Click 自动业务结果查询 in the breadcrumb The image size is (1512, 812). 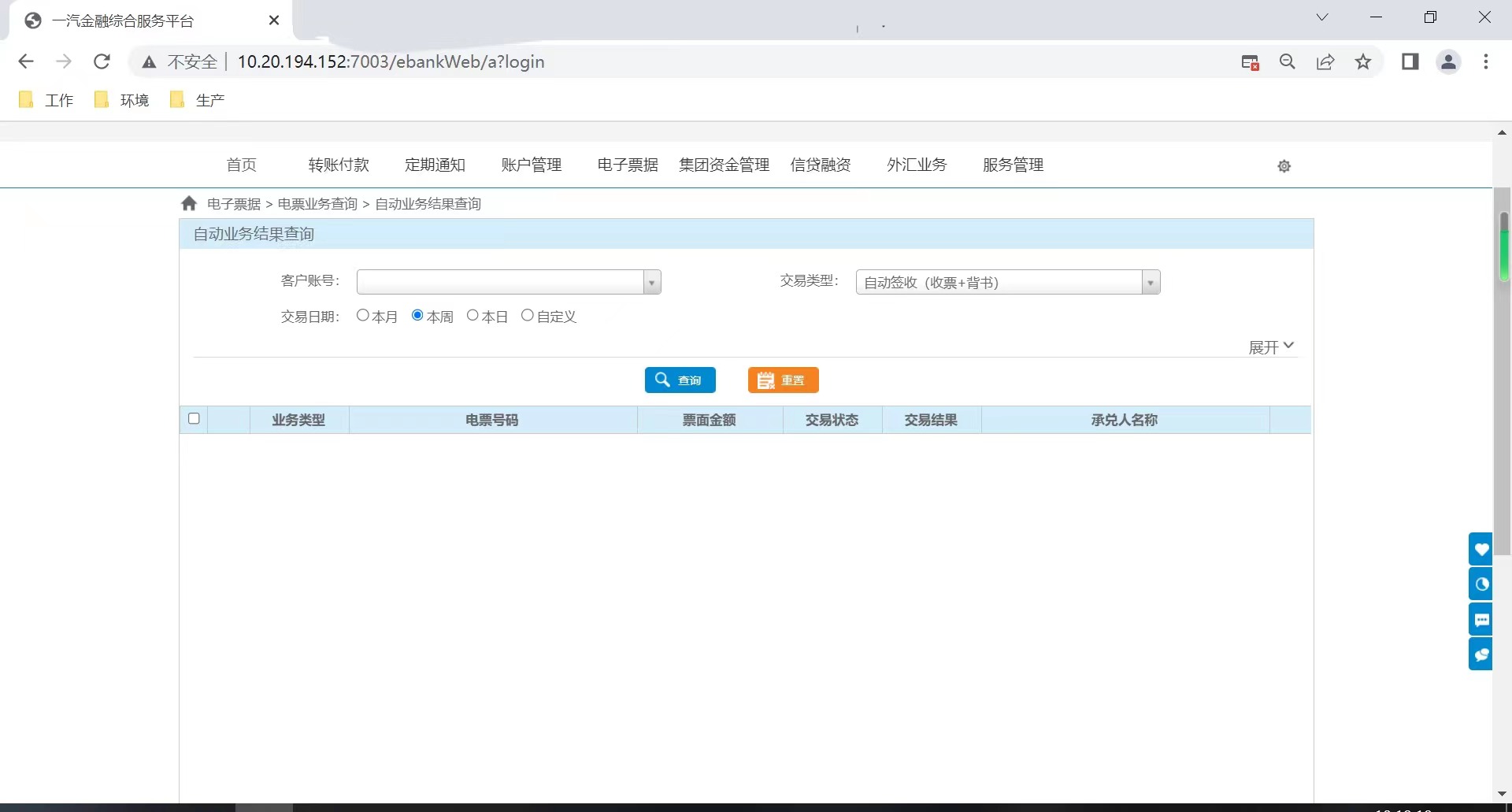428,204
